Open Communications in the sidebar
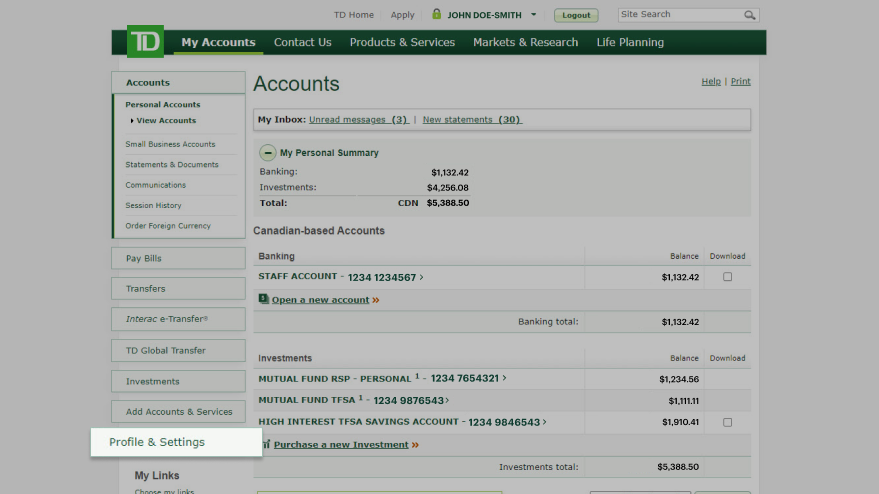The height and width of the screenshot is (494, 879). pyautogui.click(x=155, y=185)
